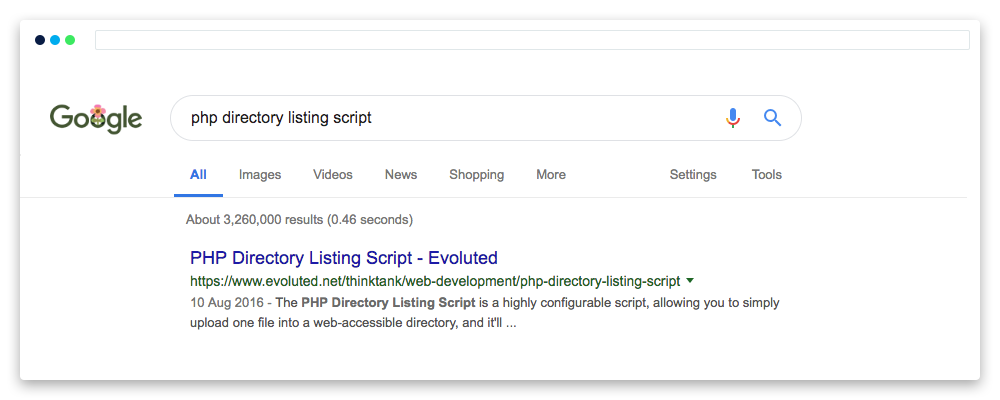The width and height of the screenshot is (1000, 400).
Task: Click the dark blue window dot
Action: coord(40,40)
